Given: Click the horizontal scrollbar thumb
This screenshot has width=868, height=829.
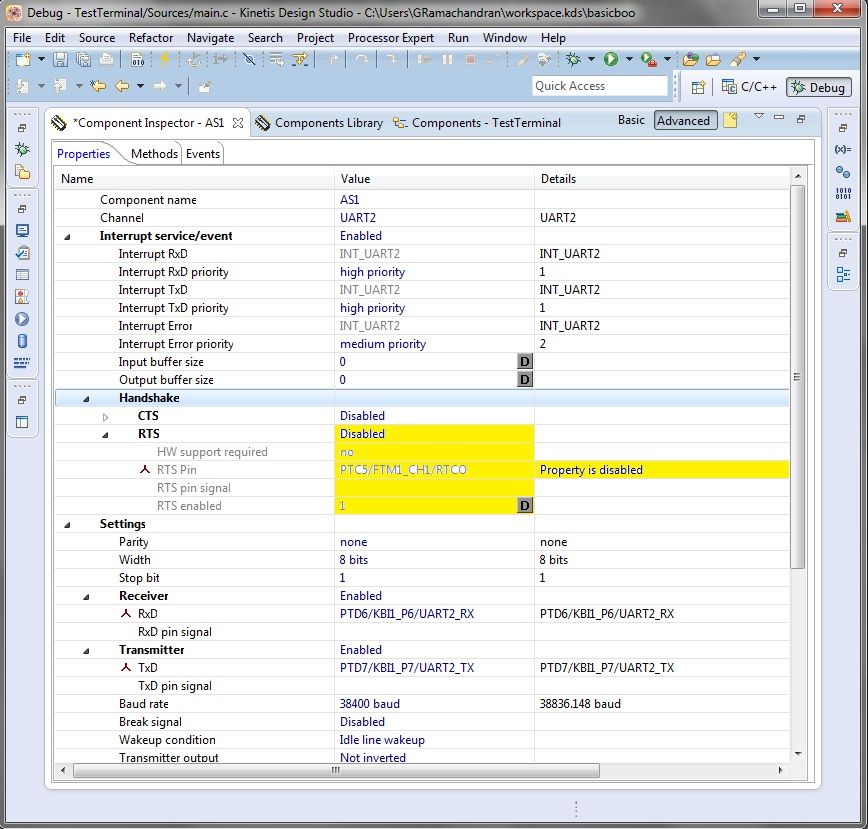Looking at the screenshot, I should (x=336, y=770).
